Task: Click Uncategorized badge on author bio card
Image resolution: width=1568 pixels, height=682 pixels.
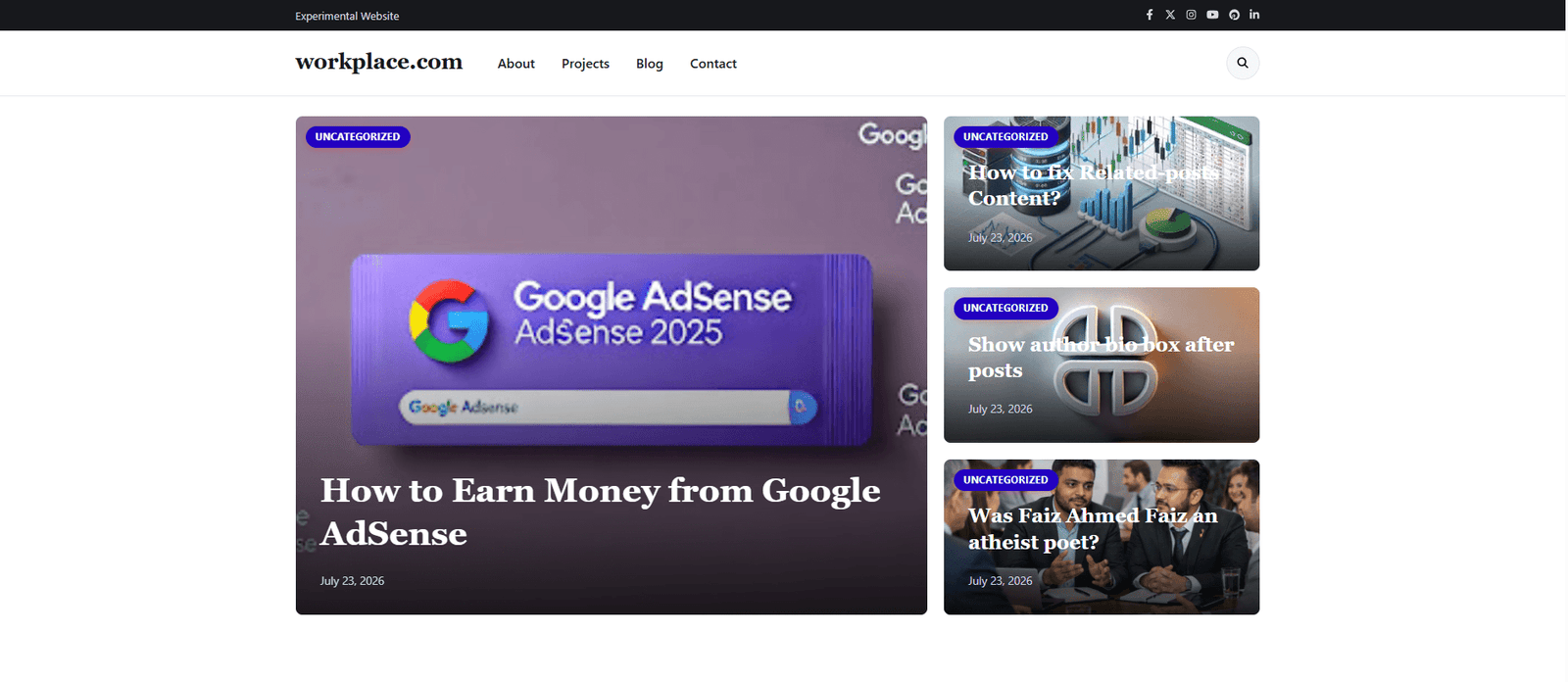Action: (x=1005, y=308)
